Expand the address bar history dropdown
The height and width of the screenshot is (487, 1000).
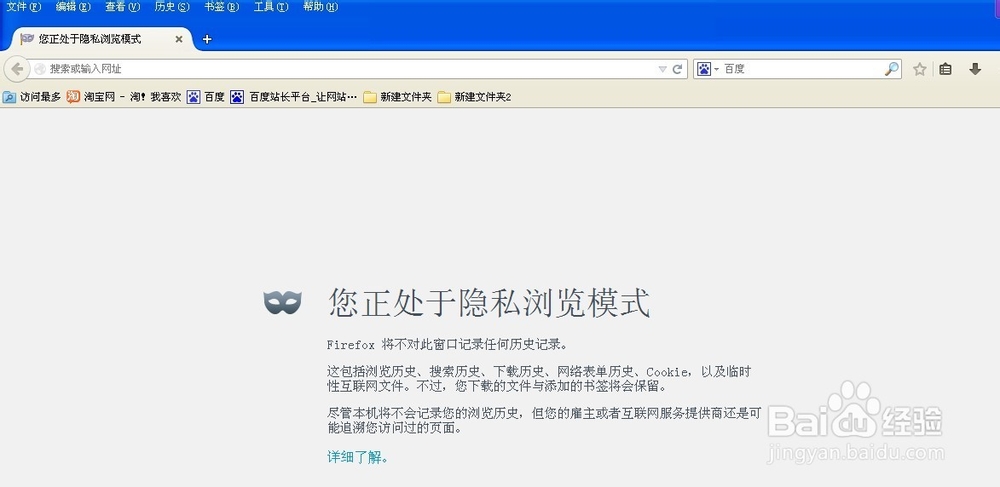click(663, 69)
